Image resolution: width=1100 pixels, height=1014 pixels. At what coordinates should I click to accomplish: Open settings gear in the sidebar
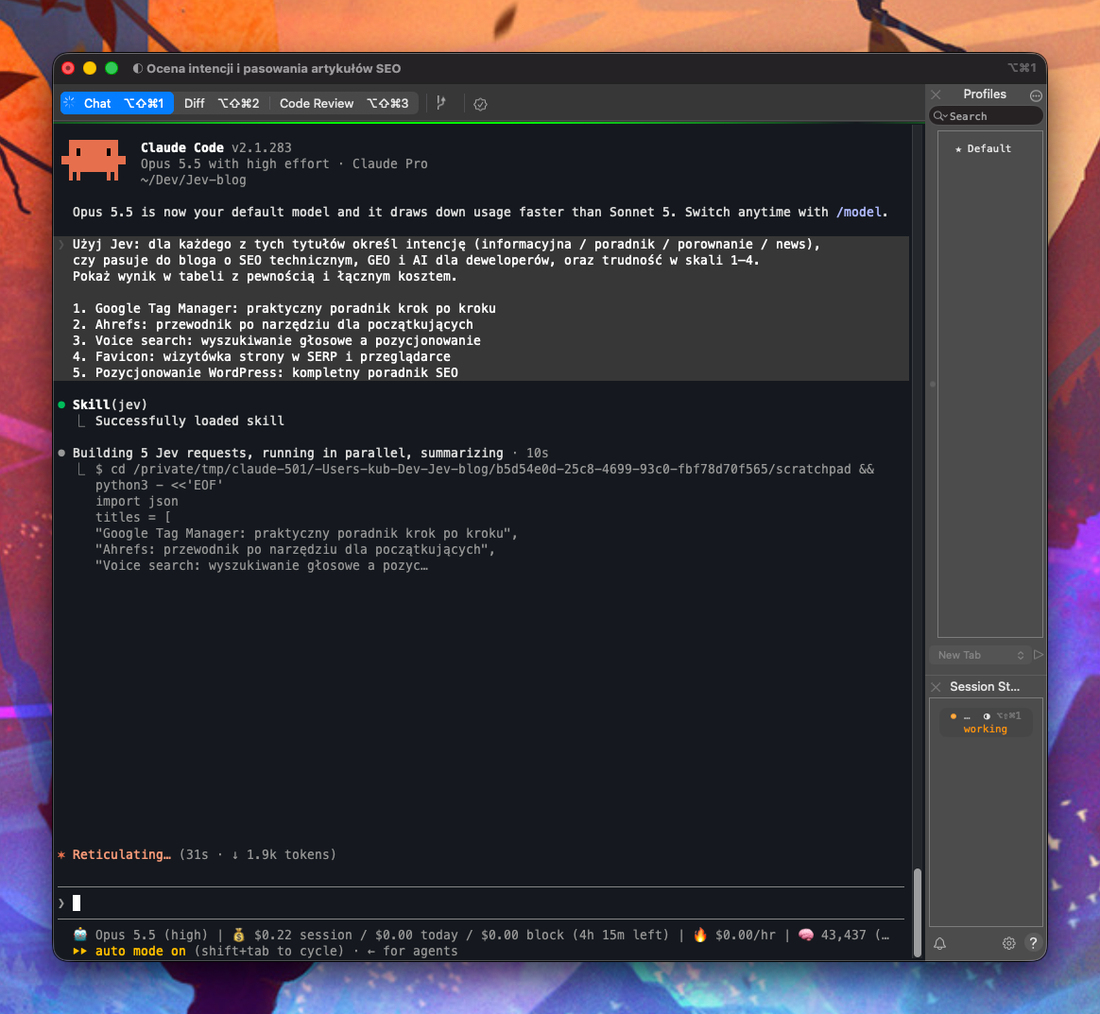(x=1009, y=943)
